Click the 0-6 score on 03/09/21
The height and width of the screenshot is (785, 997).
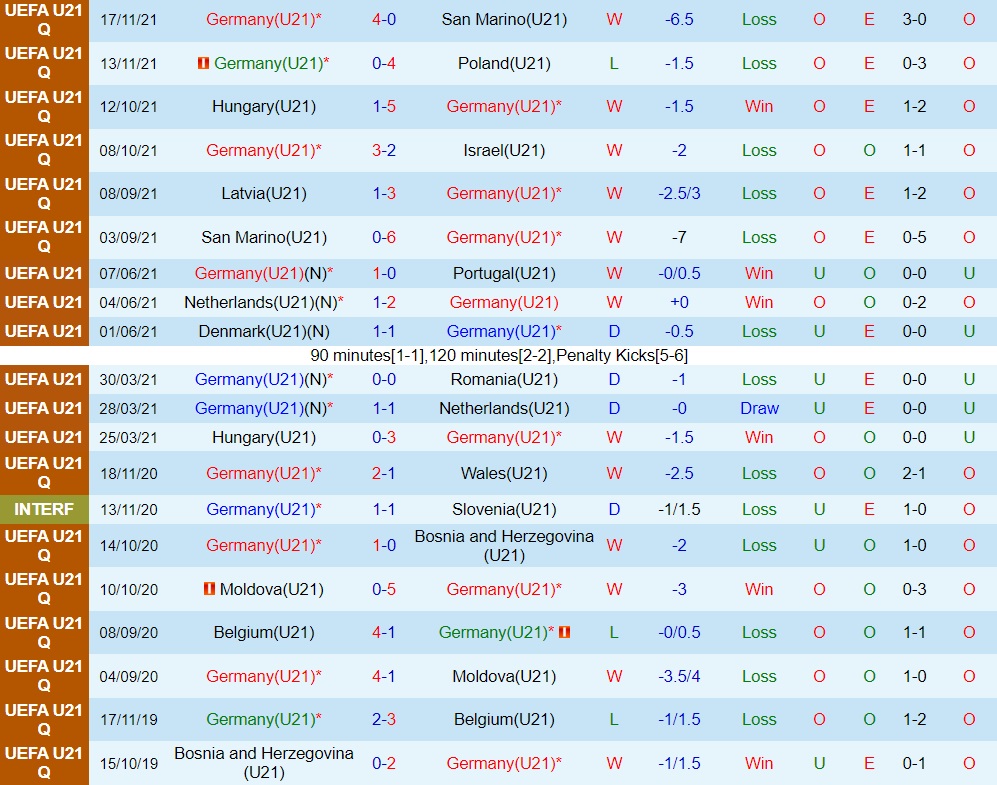[384, 237]
